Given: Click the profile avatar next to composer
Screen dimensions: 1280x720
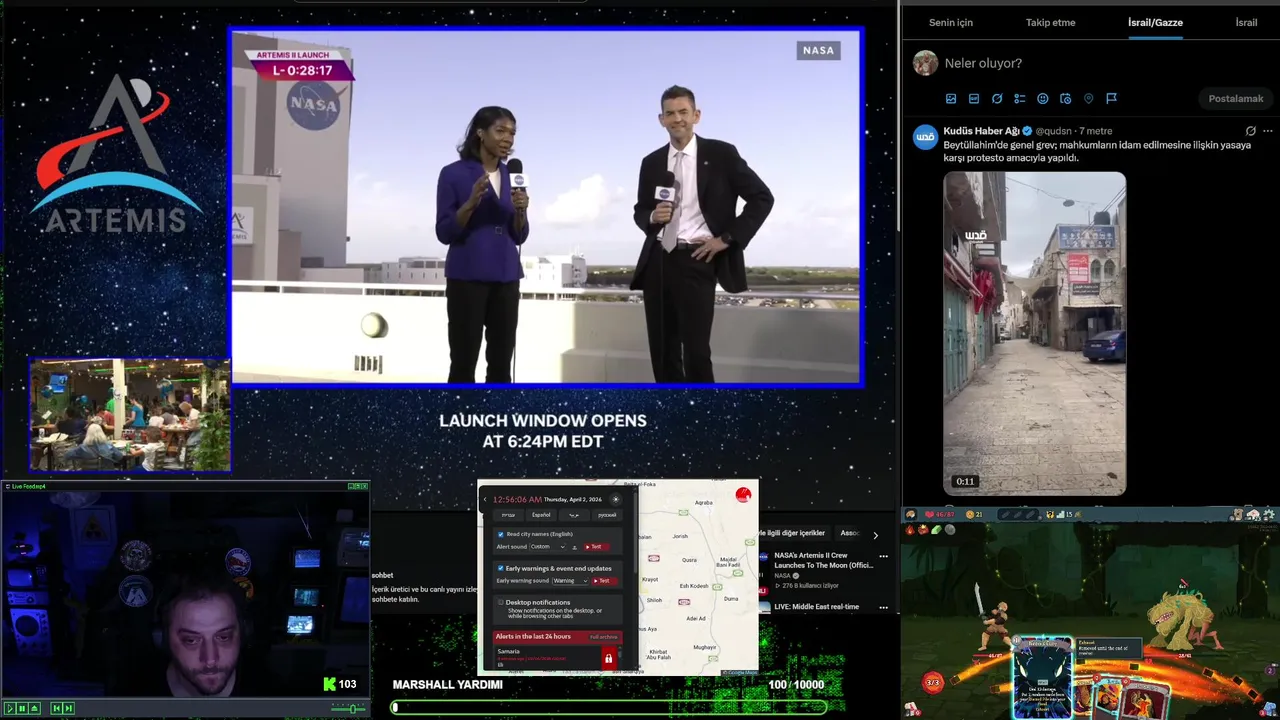Looking at the screenshot, I should coord(925,63).
